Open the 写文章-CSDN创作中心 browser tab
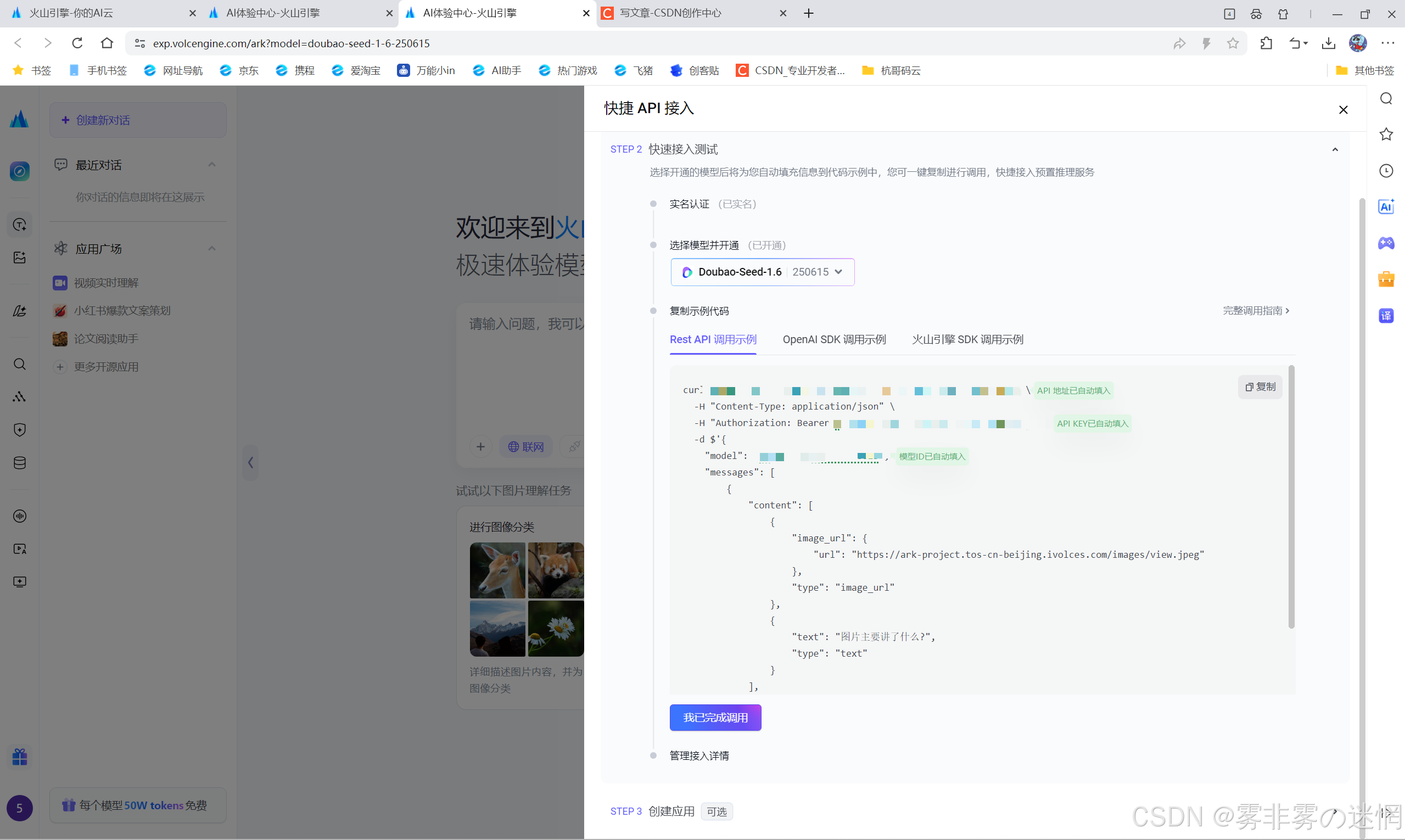1405x840 pixels. click(670, 13)
